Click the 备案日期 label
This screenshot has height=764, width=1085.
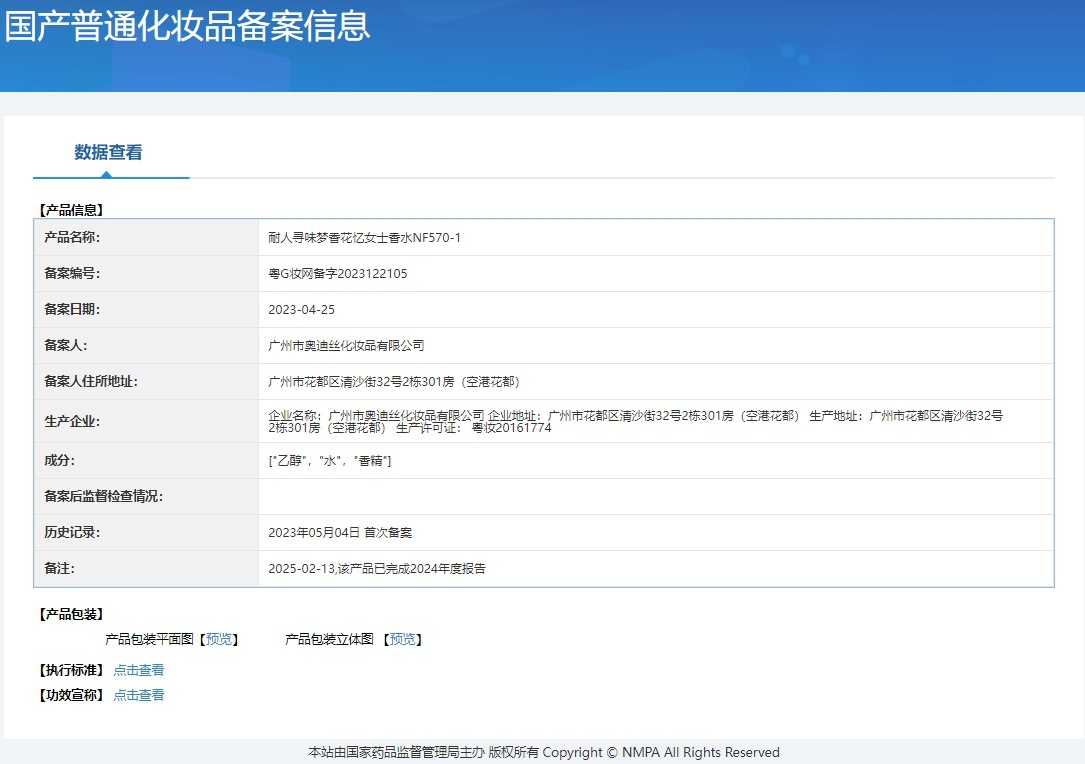pyautogui.click(x=72, y=309)
